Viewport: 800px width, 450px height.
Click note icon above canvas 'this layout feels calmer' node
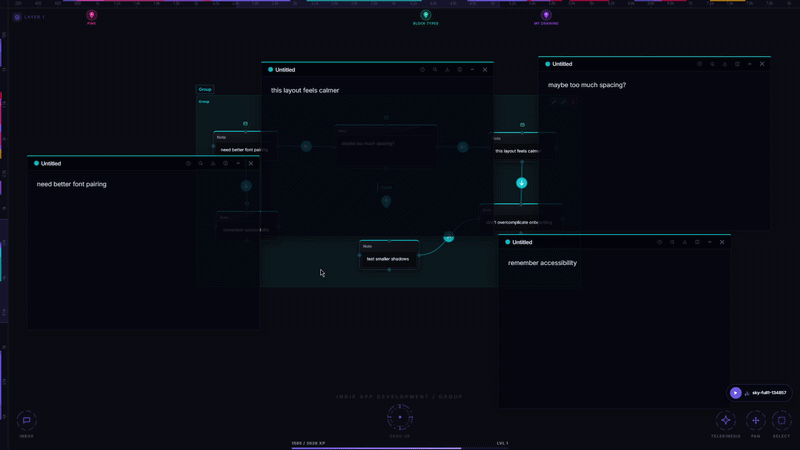[x=522, y=124]
